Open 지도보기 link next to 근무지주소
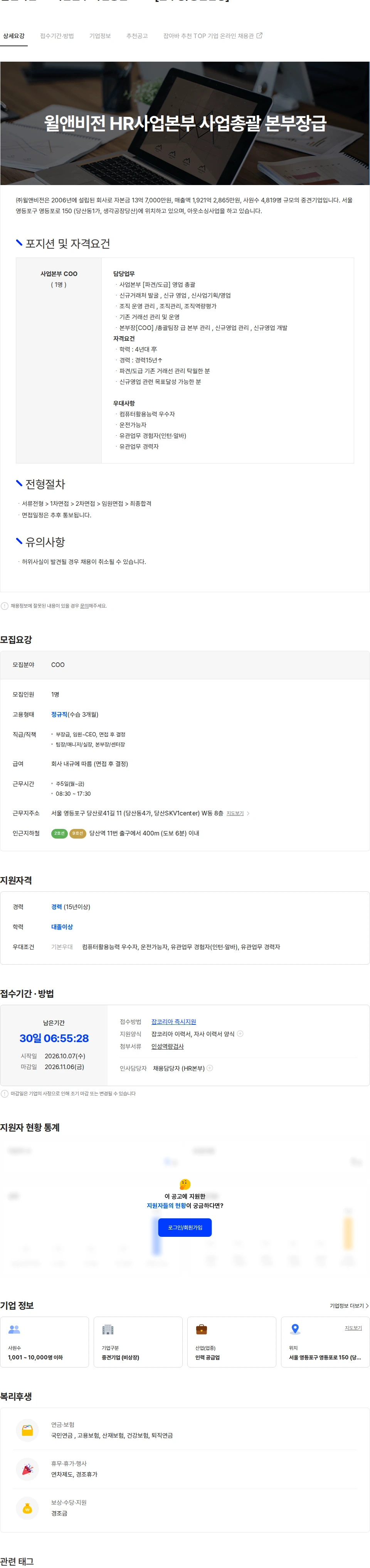This screenshot has width=370, height=1568. 235,813
